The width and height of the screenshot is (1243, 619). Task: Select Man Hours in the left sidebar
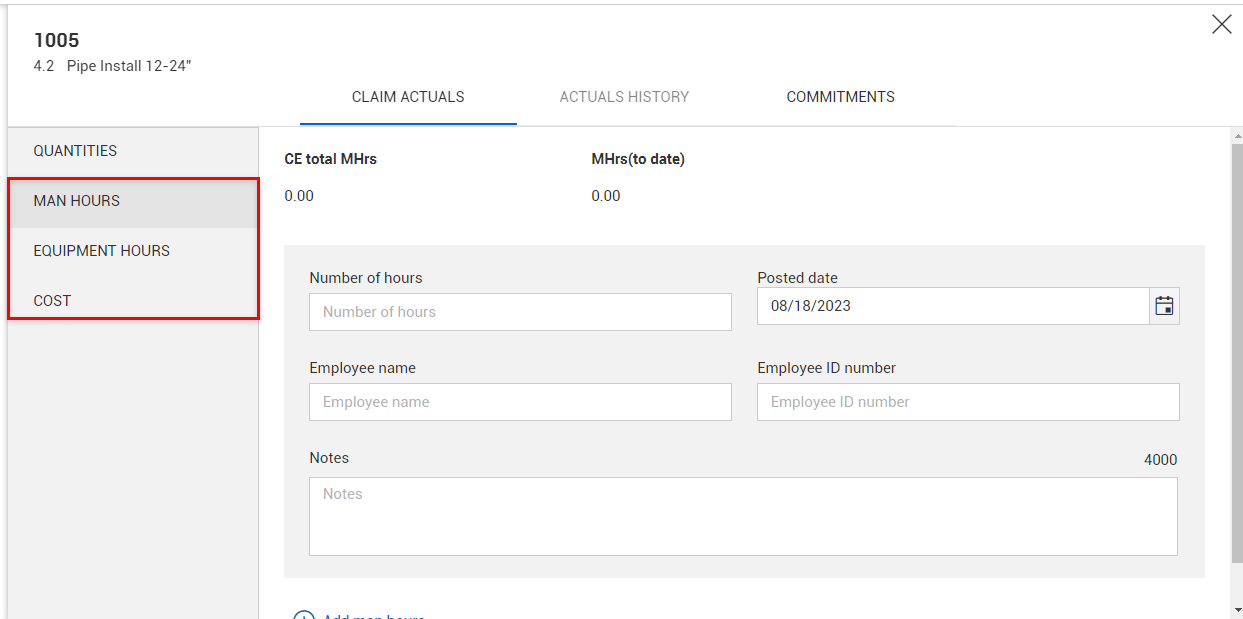tap(77, 201)
